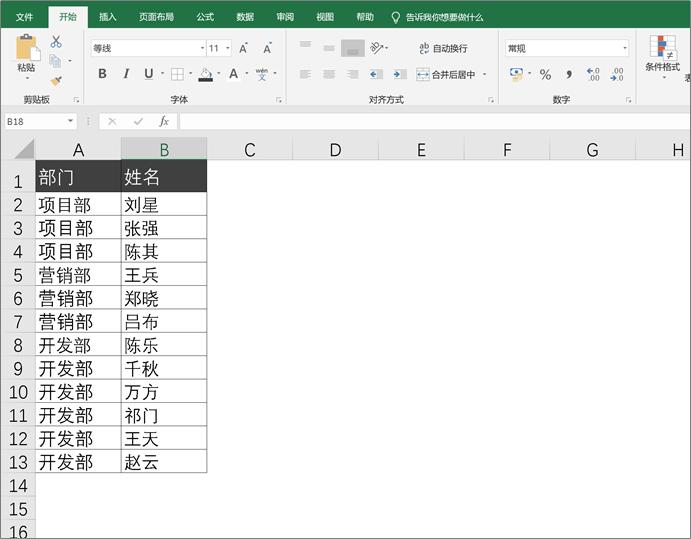The width and height of the screenshot is (691, 539).
Task: Click the Paste (粘贴) clipboard icon
Action: pos(26,50)
